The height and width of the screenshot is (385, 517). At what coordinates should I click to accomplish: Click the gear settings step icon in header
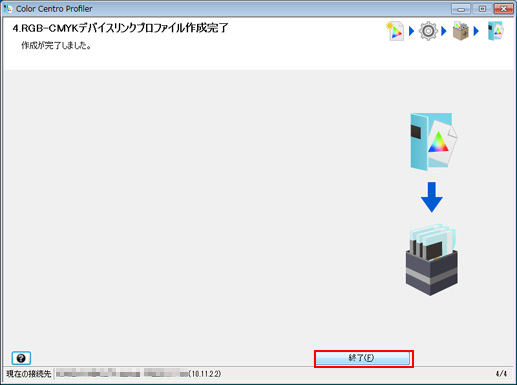428,31
